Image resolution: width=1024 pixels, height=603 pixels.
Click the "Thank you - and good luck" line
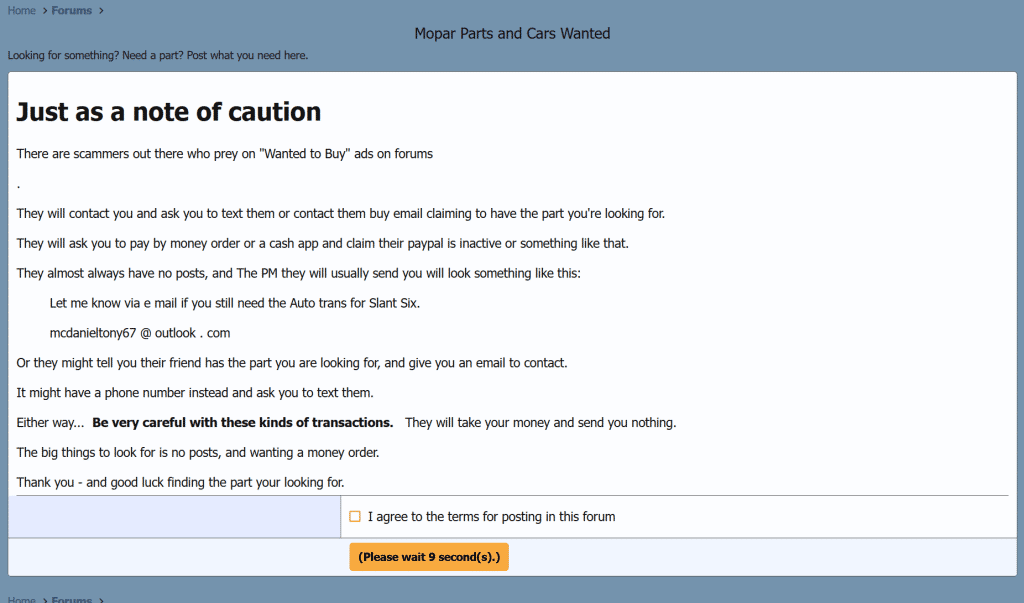[180, 483]
